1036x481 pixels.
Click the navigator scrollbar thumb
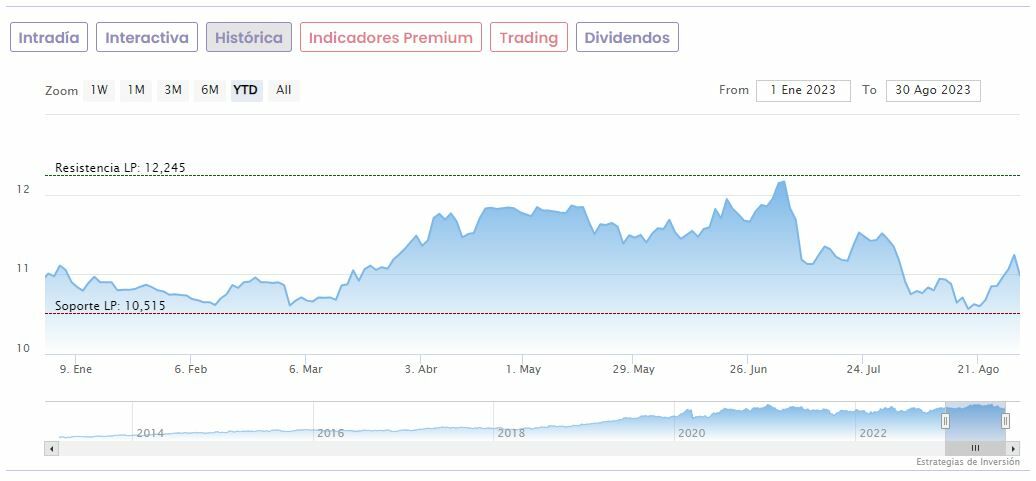pyautogui.click(x=975, y=448)
